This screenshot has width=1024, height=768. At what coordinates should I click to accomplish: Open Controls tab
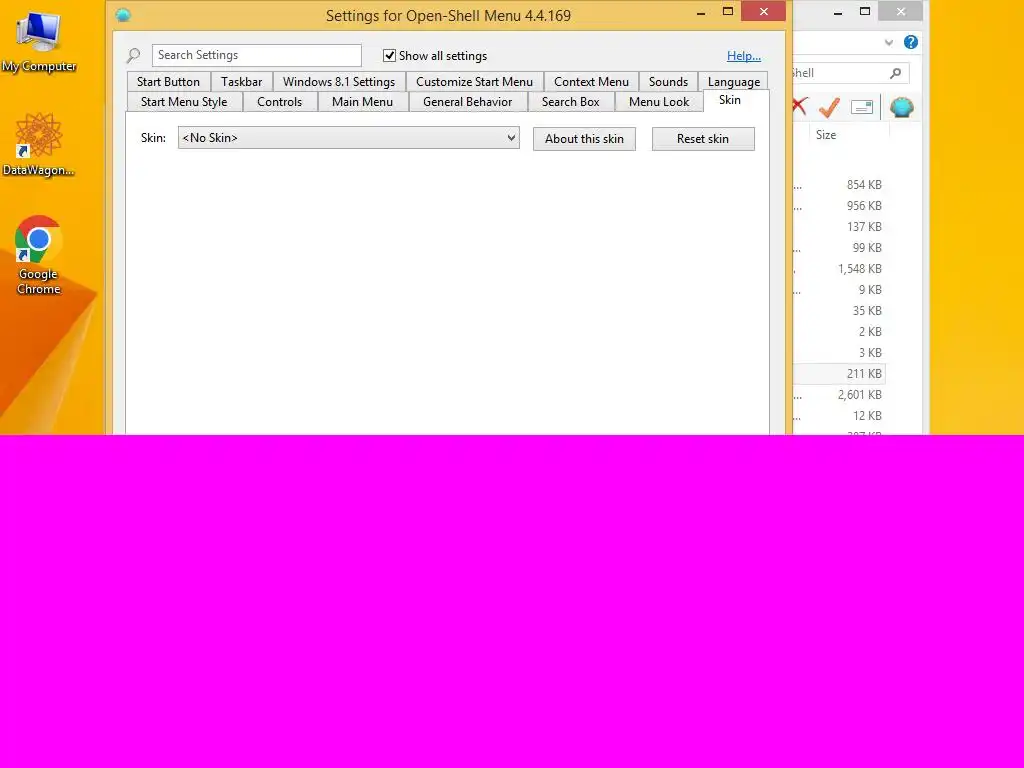coord(280,102)
